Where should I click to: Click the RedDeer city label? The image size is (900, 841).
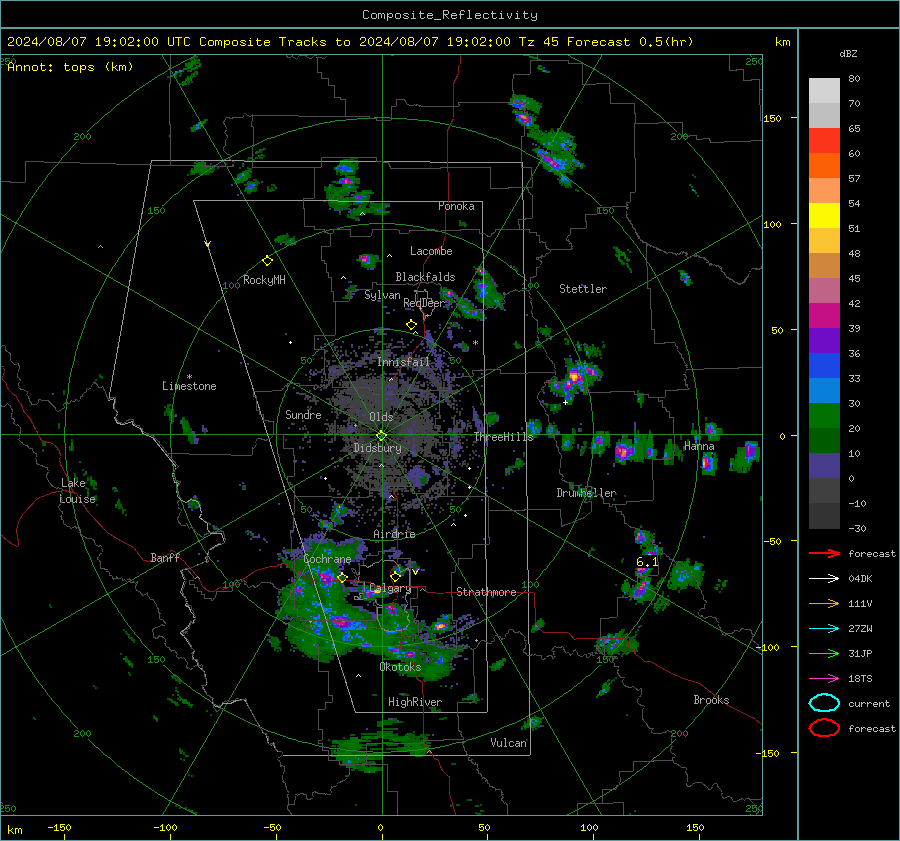[424, 303]
